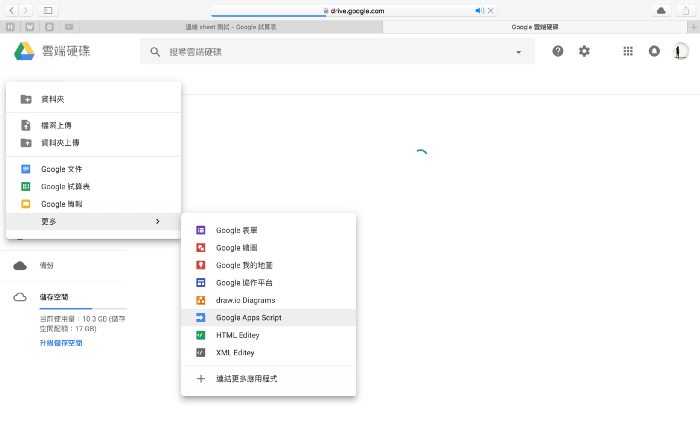The image size is (700, 437).
Task: Click the plus icon for connecting more apps
Action: (x=201, y=379)
